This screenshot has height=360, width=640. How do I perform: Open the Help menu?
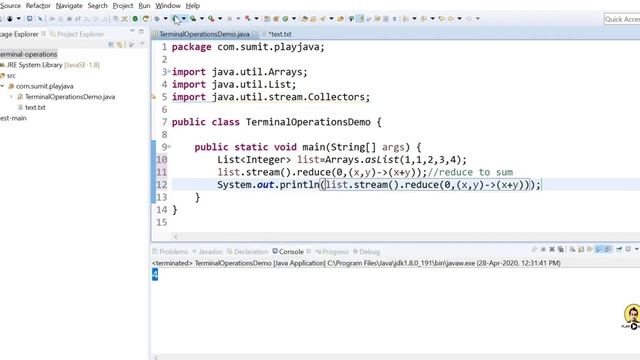[x=193, y=6]
